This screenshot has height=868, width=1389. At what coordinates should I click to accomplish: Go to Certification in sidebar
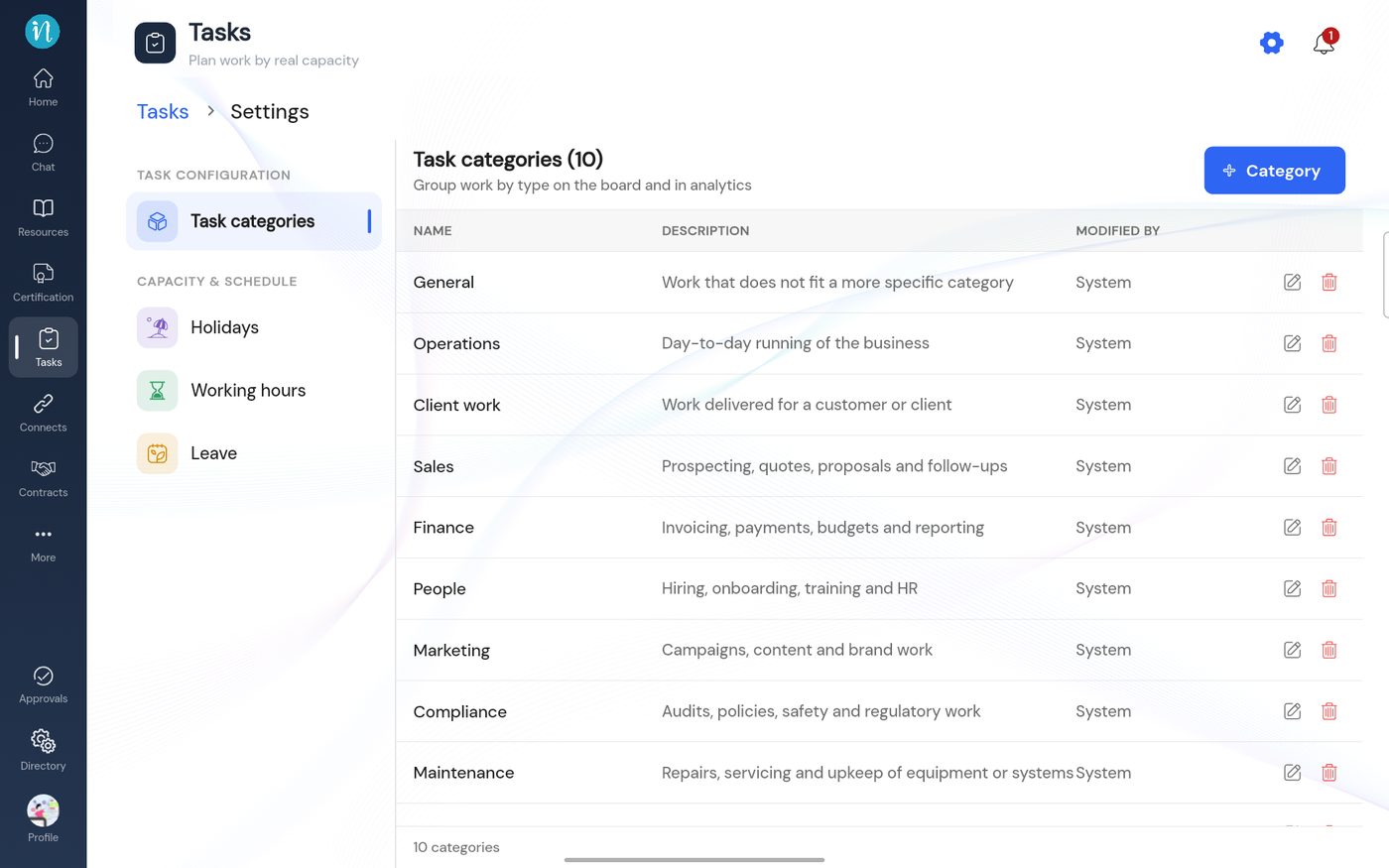[x=43, y=283]
